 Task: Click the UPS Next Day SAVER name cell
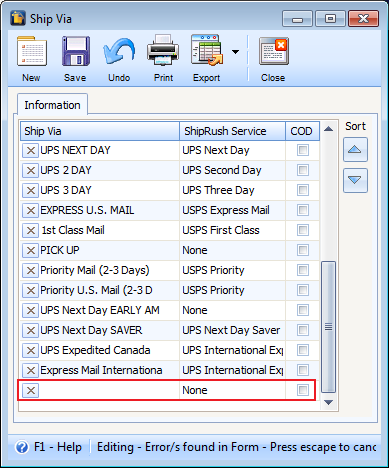(109, 330)
